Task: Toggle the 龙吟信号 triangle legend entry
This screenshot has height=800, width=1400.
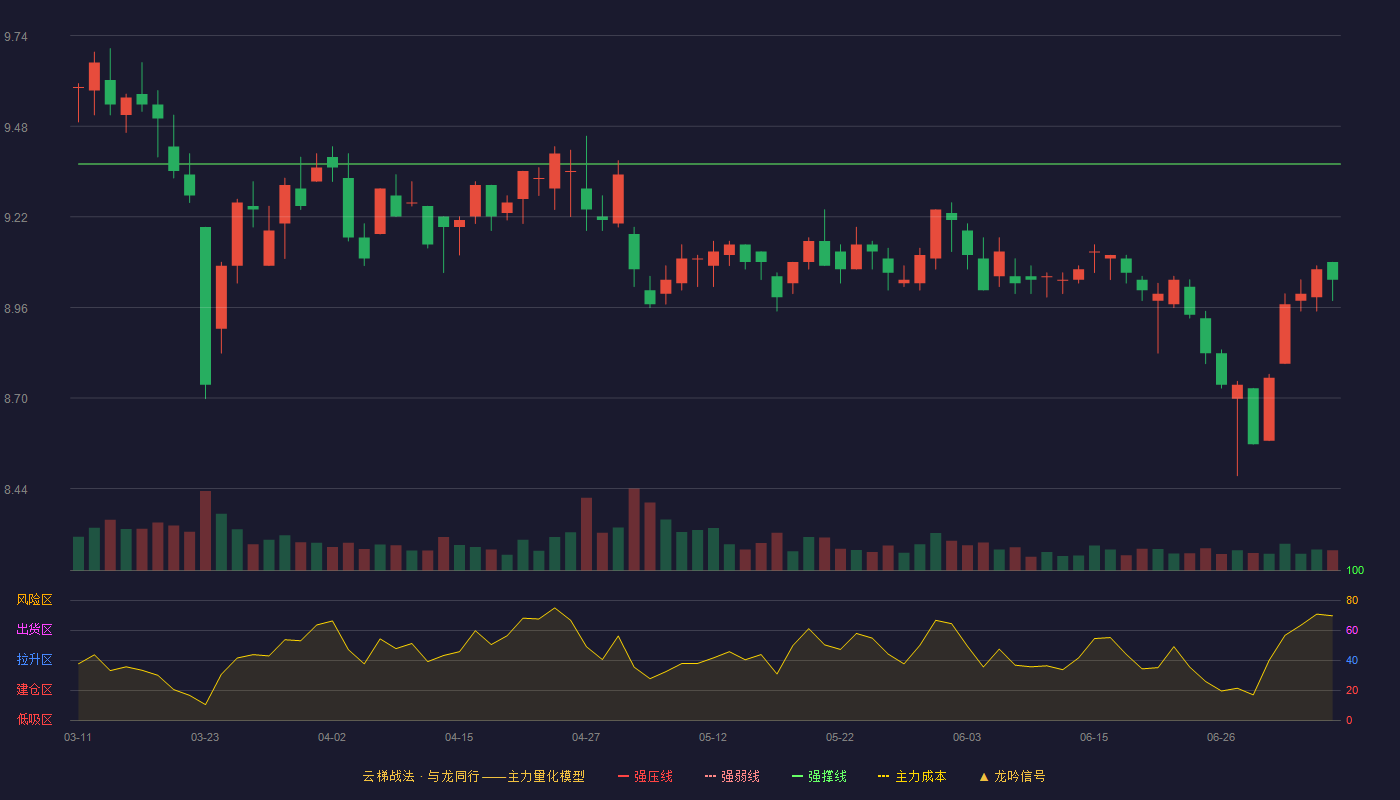Action: (1012, 776)
